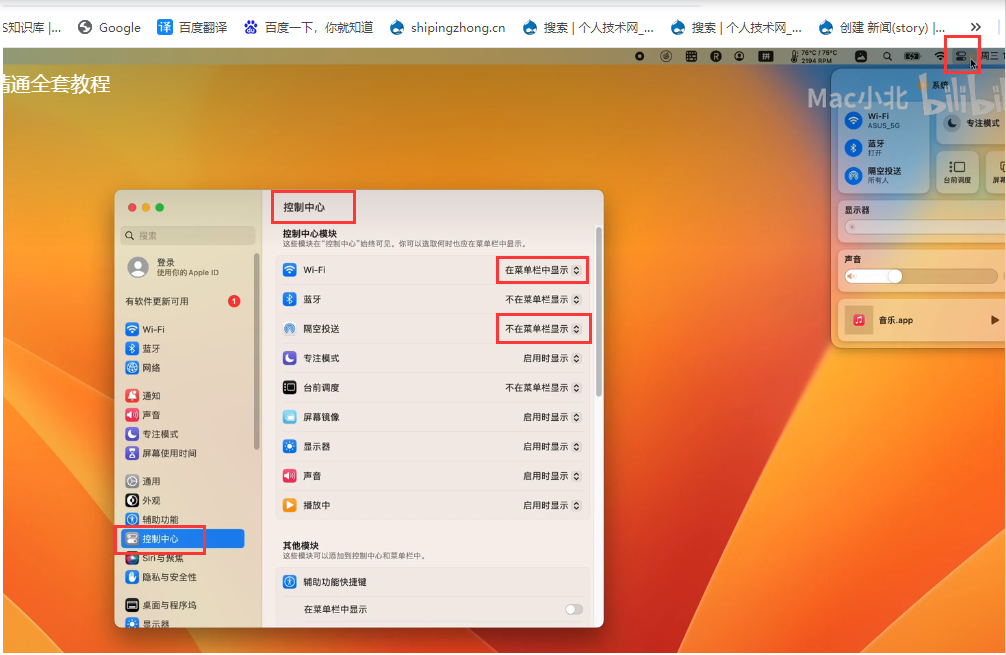Click 有软件更新可用 notice

tap(183, 302)
